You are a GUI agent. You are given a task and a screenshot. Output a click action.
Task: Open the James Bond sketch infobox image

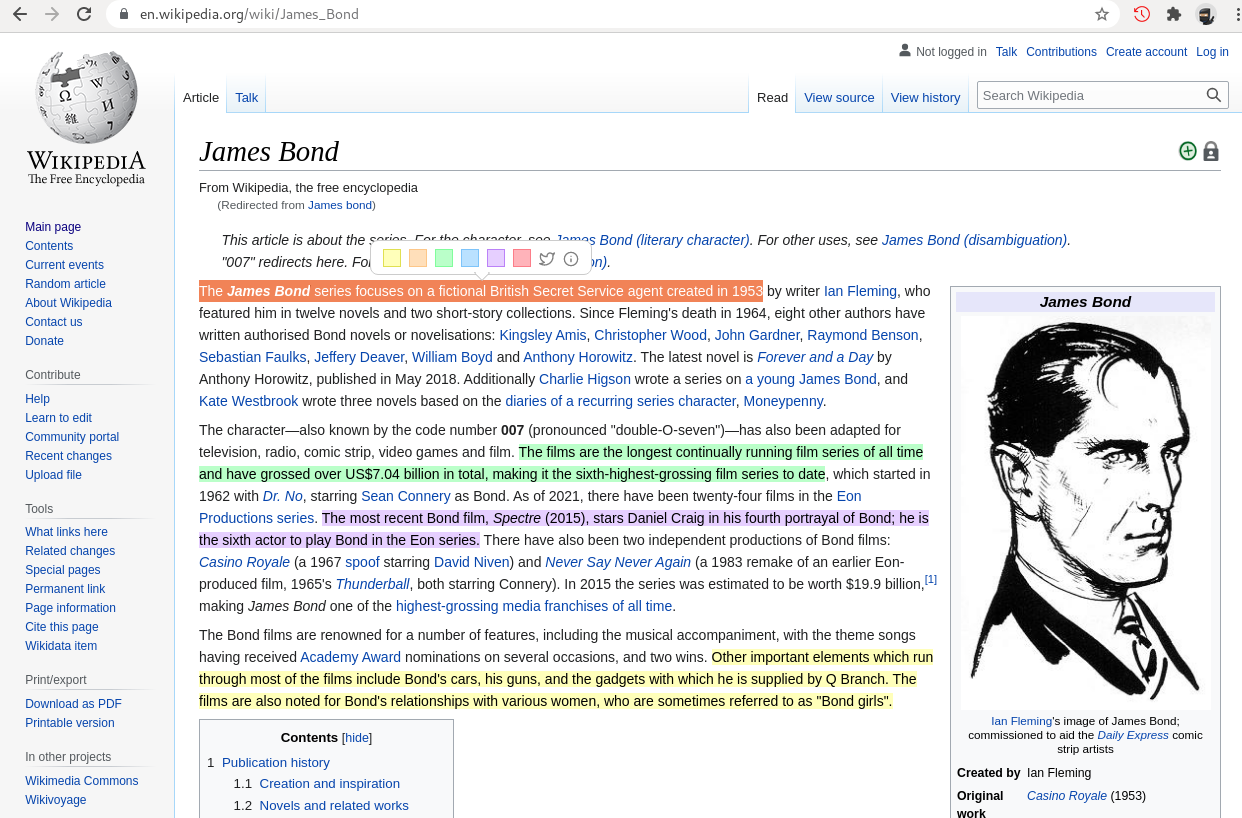(x=1085, y=512)
